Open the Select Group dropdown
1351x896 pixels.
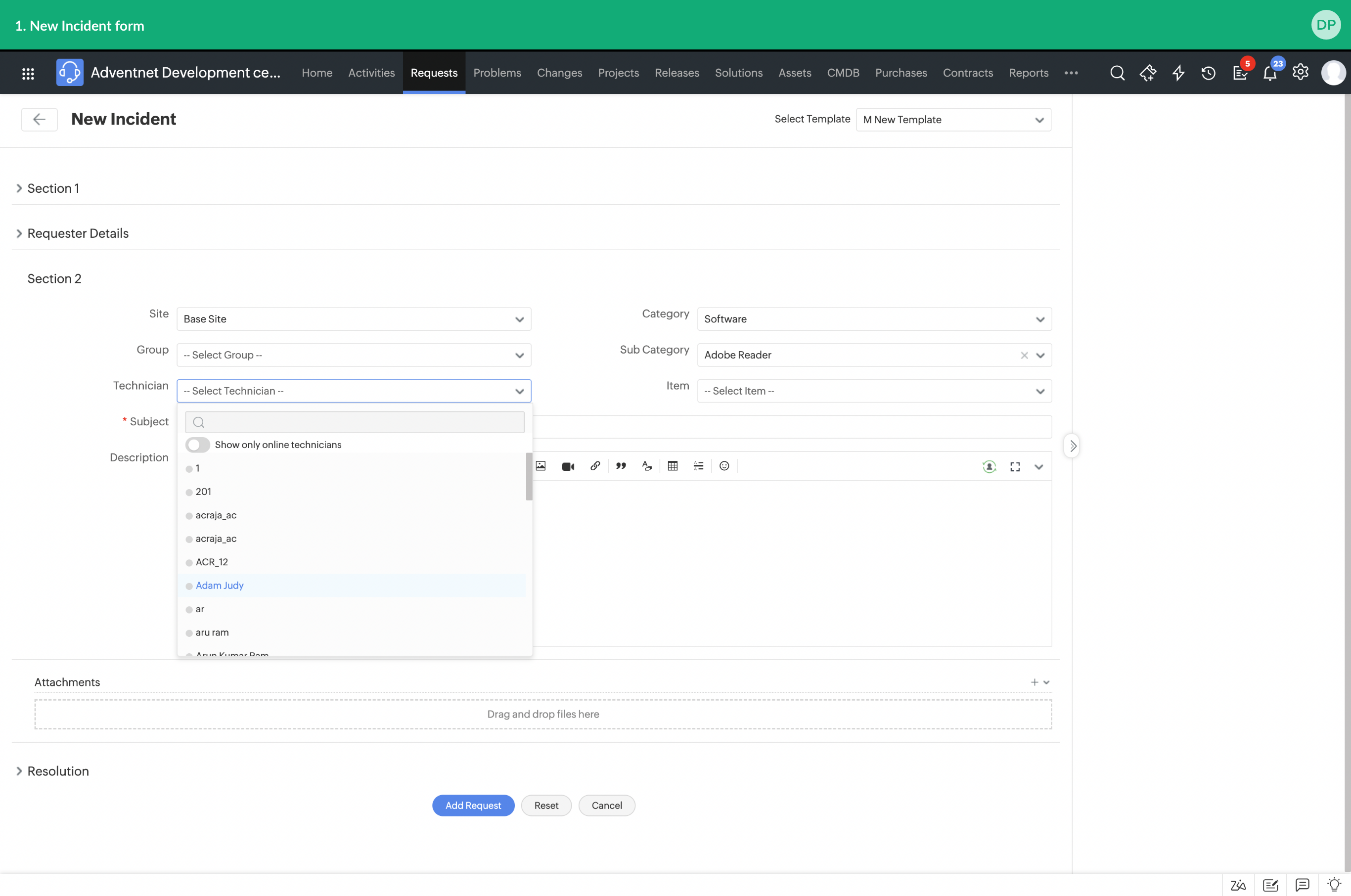click(354, 355)
